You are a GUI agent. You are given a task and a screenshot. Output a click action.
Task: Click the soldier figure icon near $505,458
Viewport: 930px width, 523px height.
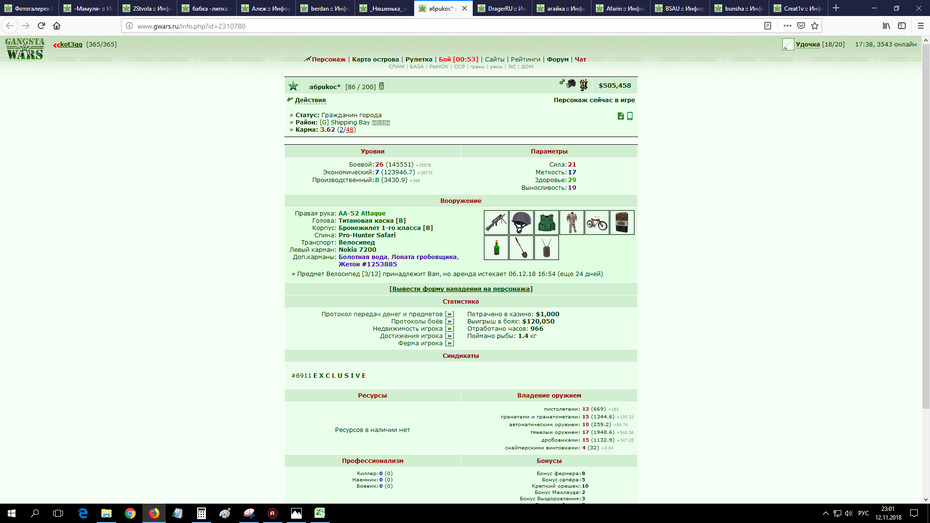point(584,85)
